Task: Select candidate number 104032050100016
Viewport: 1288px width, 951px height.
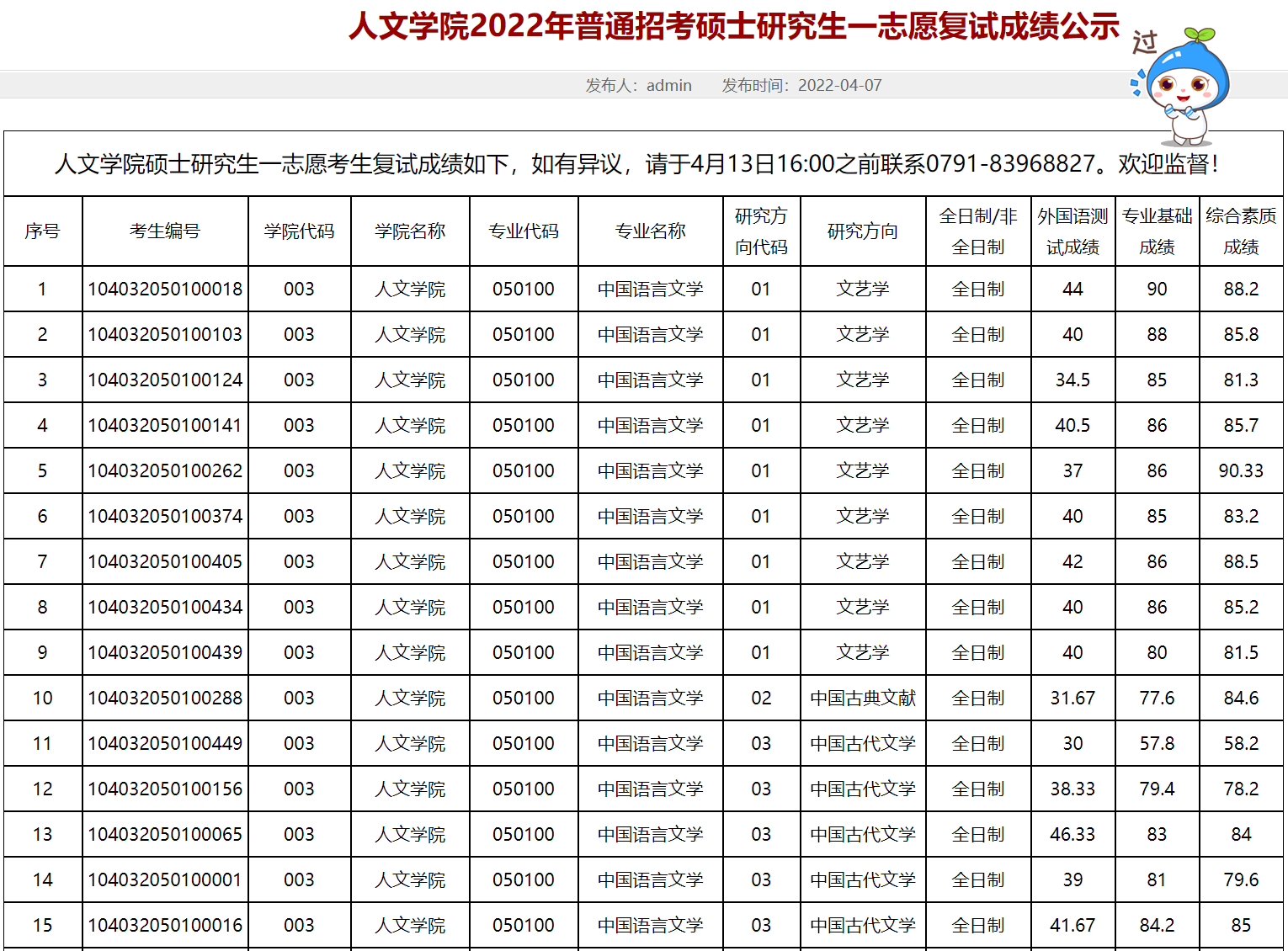Action: (165, 926)
